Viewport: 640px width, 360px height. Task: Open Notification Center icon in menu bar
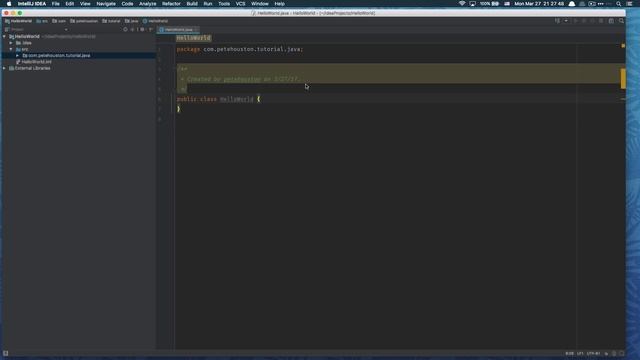point(630,4)
